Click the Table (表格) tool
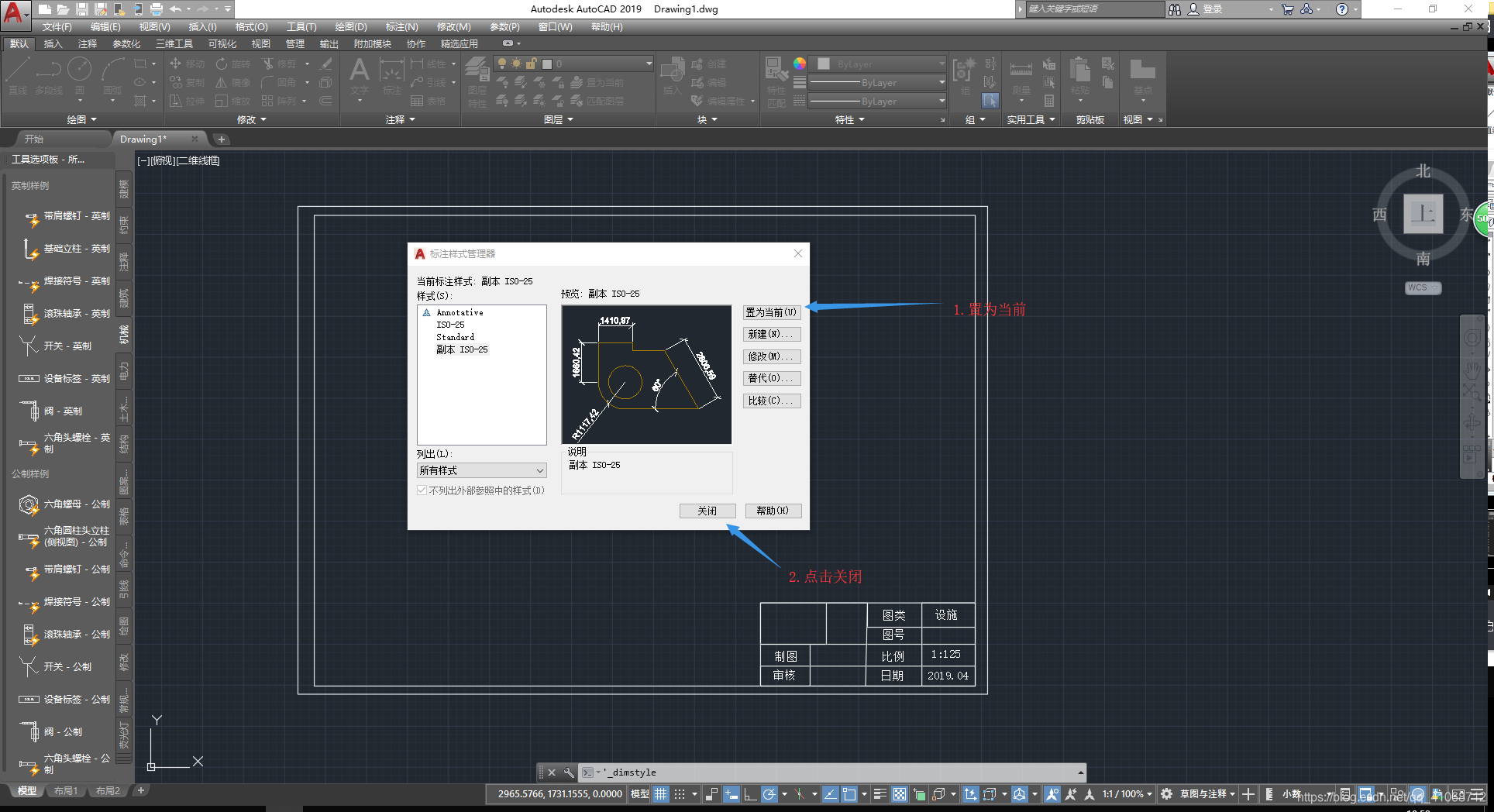1494x812 pixels. coord(428,101)
